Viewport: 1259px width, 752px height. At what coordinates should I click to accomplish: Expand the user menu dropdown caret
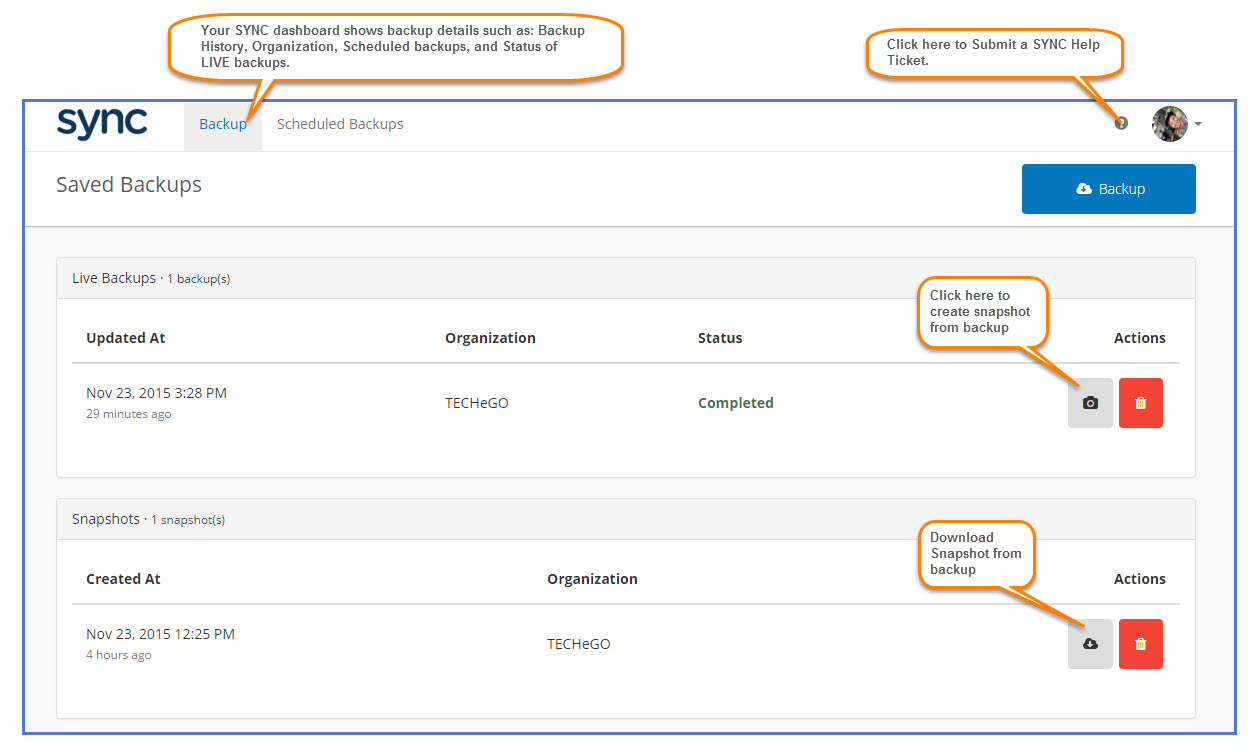[x=1198, y=125]
